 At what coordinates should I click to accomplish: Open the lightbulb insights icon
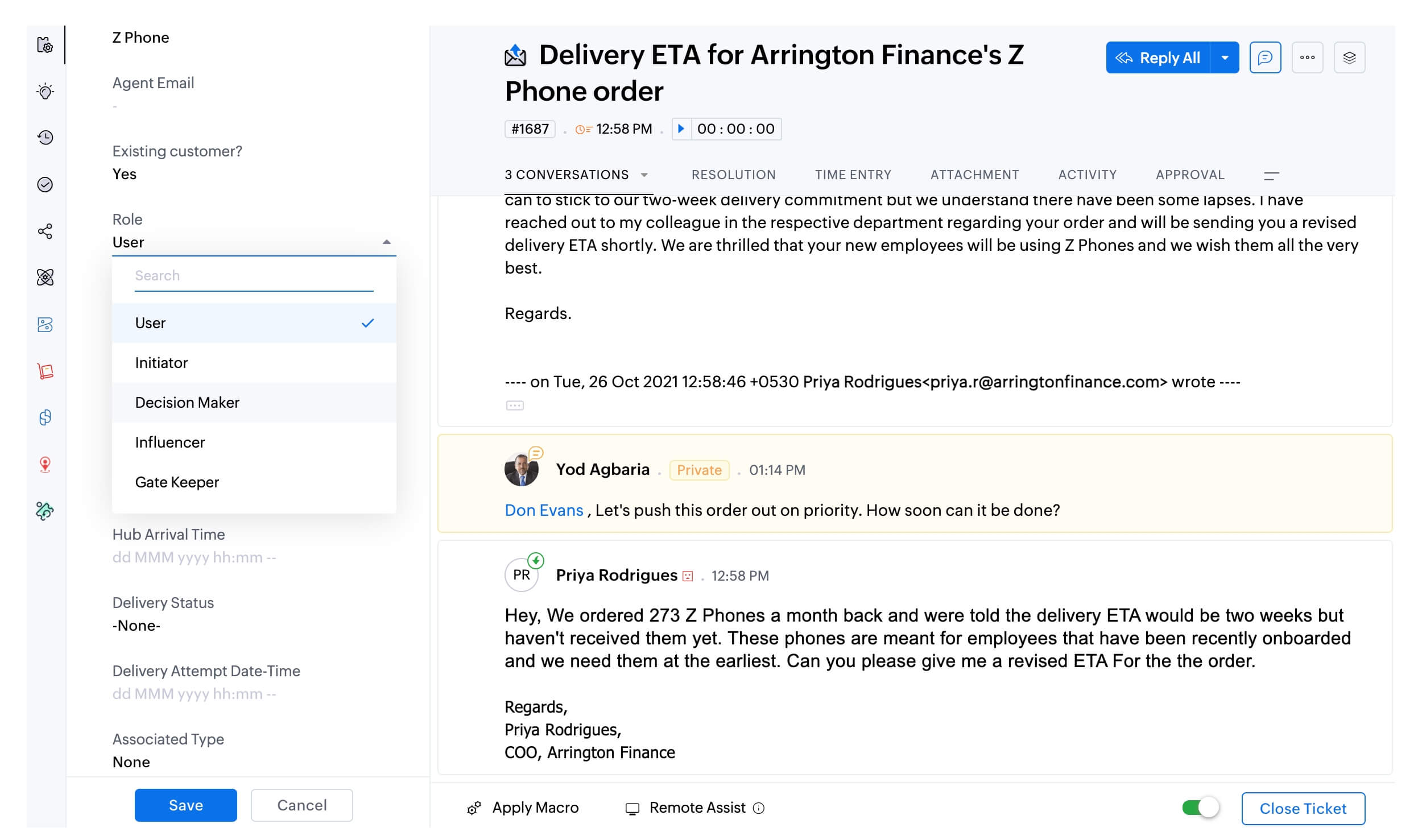point(45,92)
